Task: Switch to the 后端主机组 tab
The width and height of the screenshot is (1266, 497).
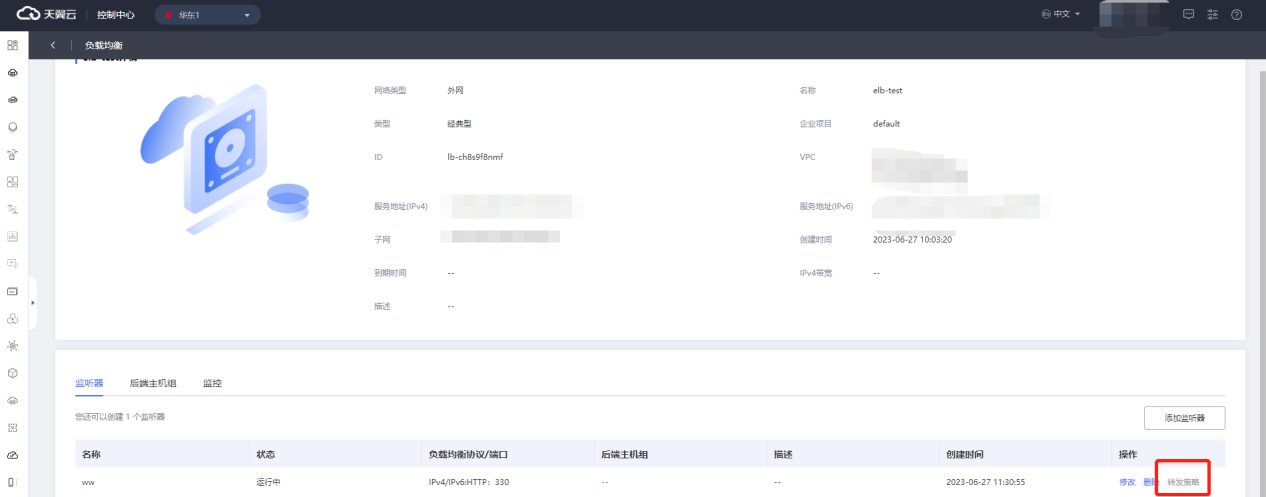Action: tap(153, 383)
